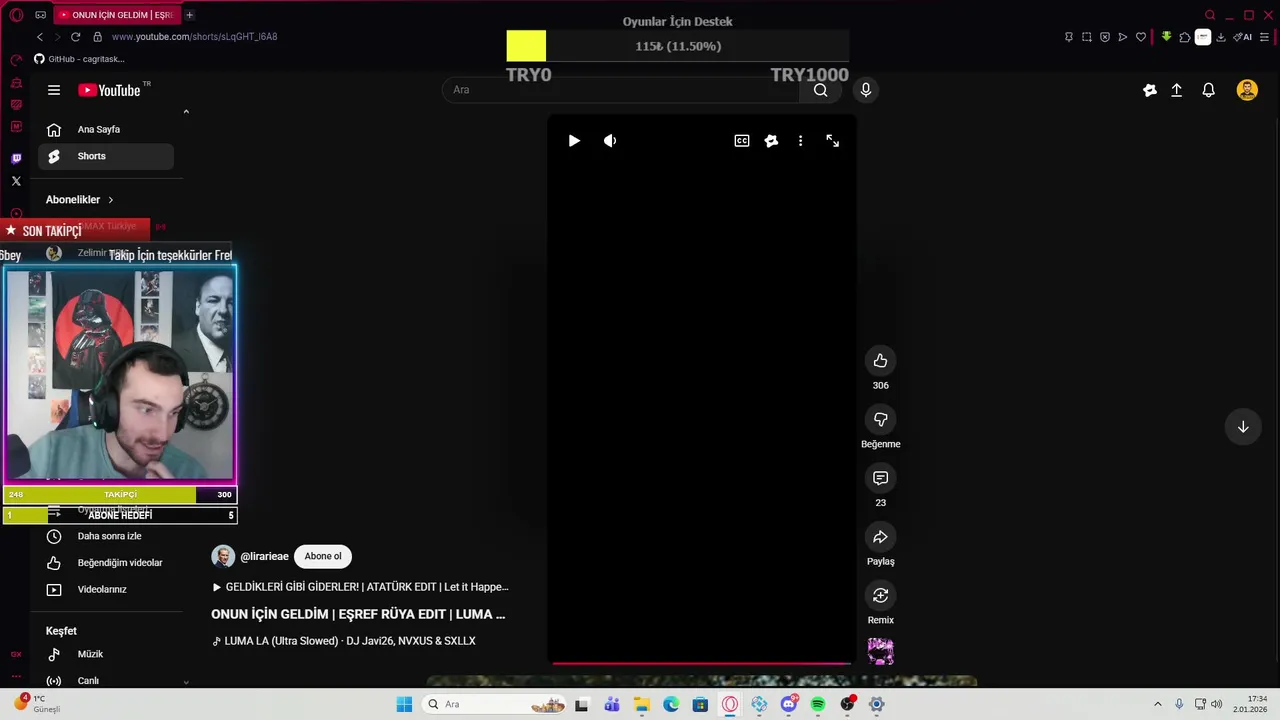Click the streamer webcam overlay
The height and width of the screenshot is (720, 1280).
[x=120, y=374]
